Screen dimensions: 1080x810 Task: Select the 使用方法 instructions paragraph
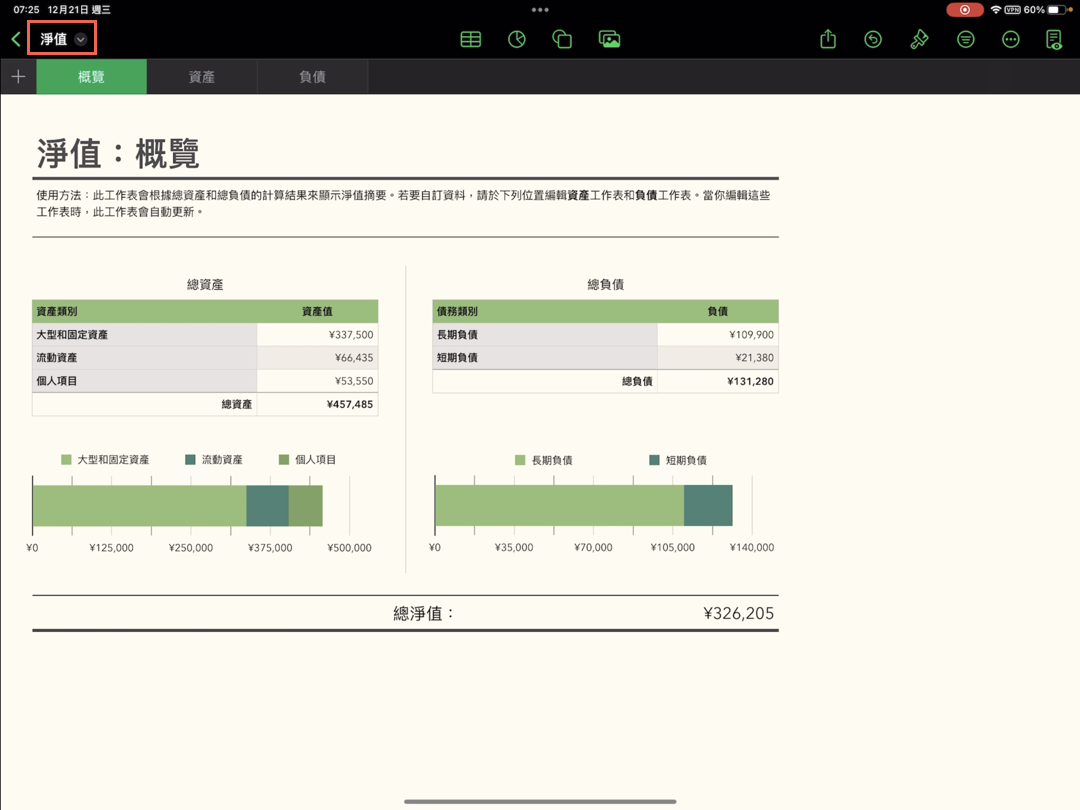(x=404, y=203)
